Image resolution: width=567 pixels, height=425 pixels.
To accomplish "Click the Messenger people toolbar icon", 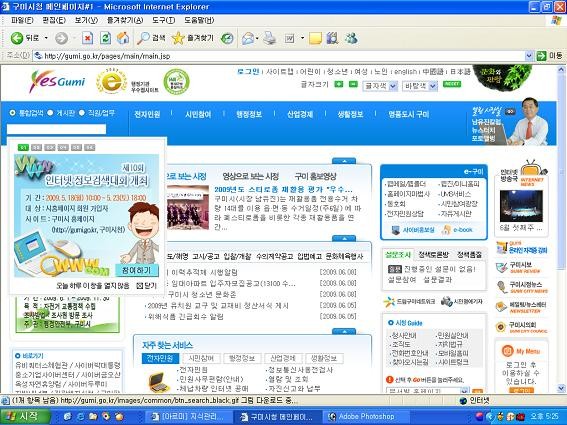I will point(351,38).
